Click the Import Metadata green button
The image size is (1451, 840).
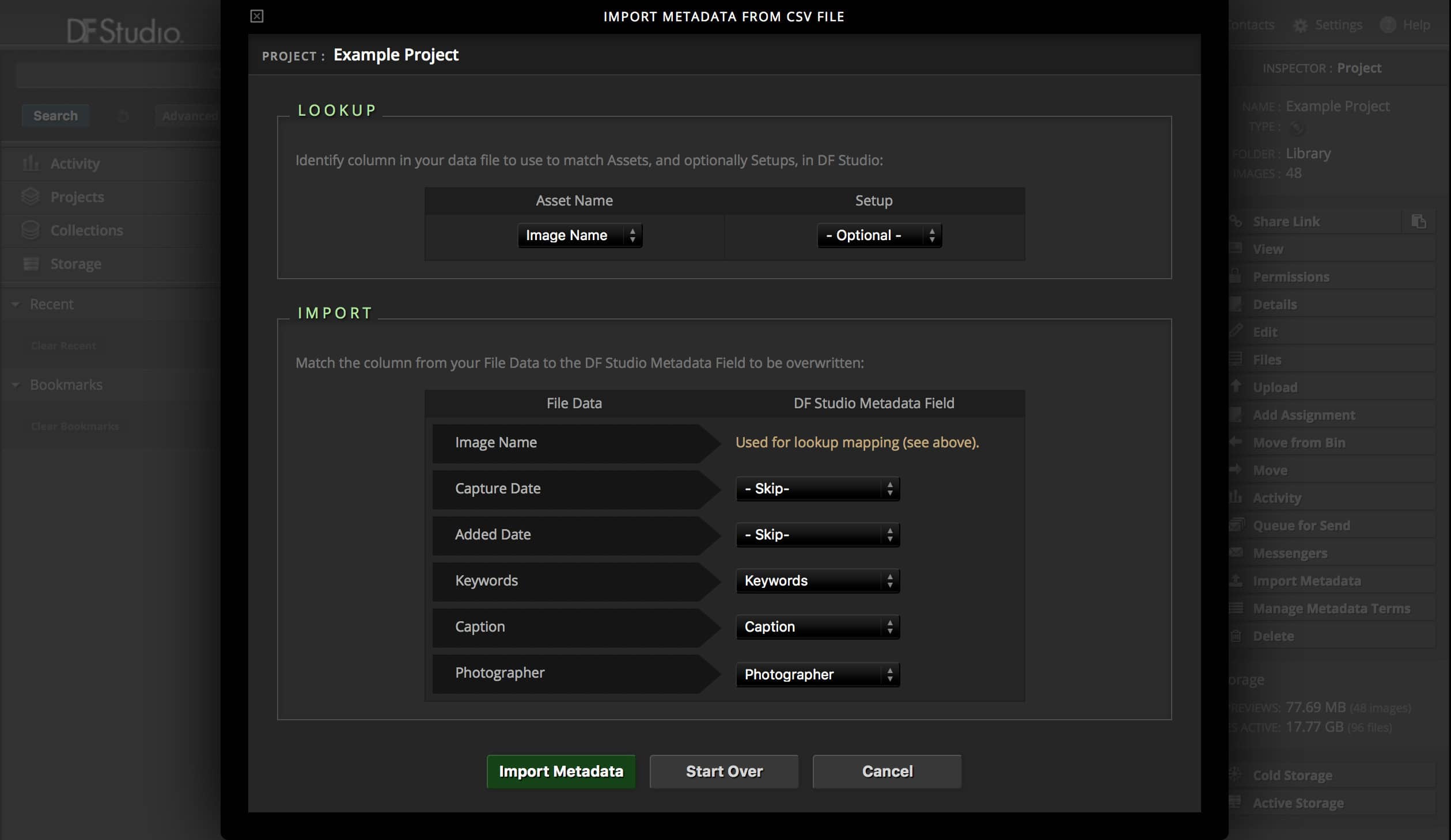(x=560, y=771)
